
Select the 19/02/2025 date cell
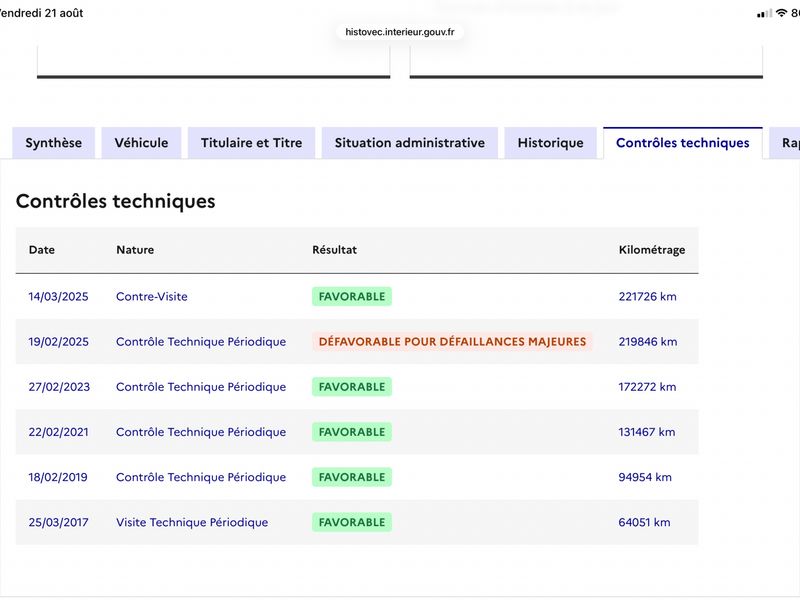pos(59,341)
